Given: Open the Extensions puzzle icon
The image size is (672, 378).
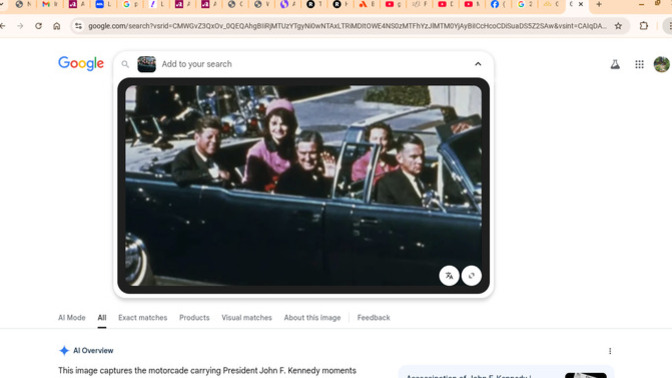Looking at the screenshot, I should click(644, 26).
